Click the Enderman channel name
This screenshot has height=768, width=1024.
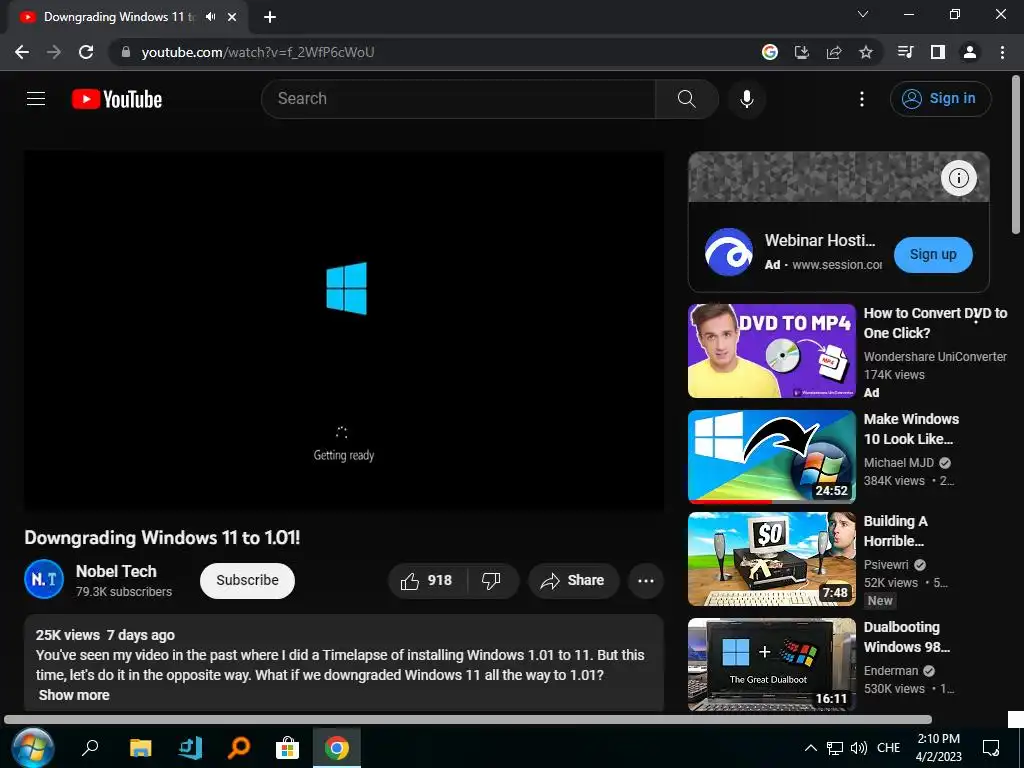coord(891,671)
